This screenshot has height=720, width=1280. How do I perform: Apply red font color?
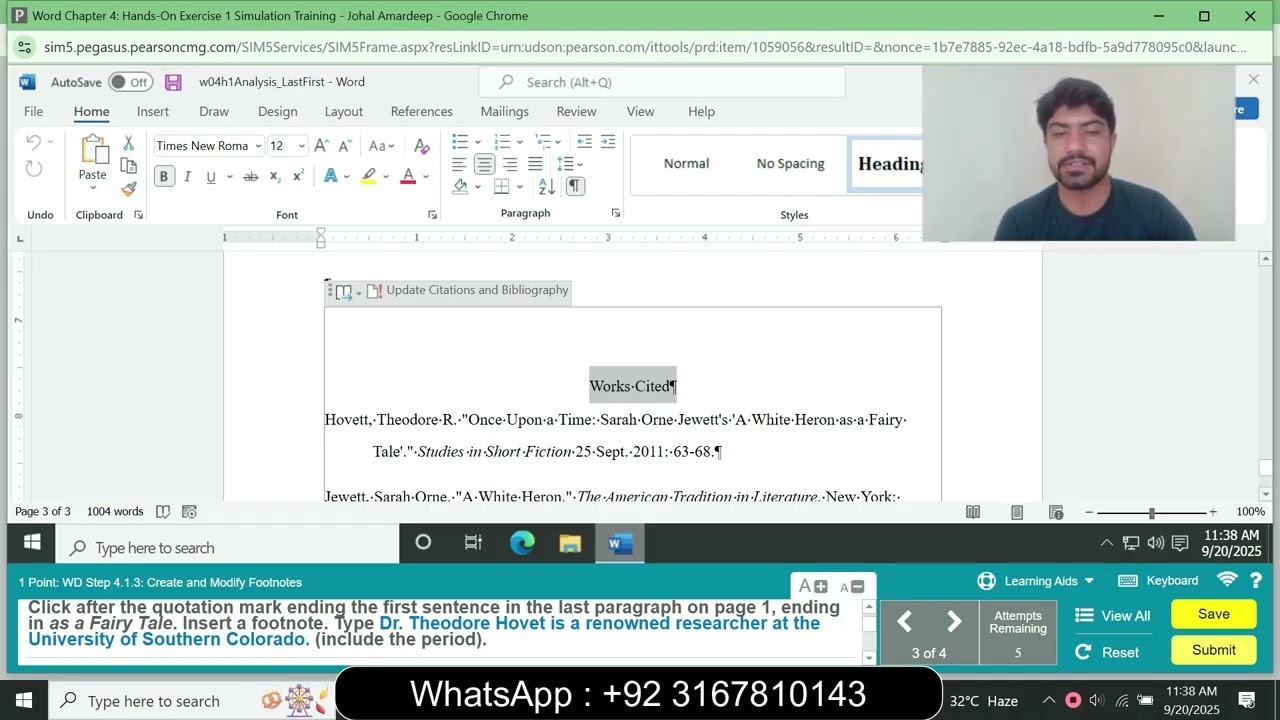(408, 177)
